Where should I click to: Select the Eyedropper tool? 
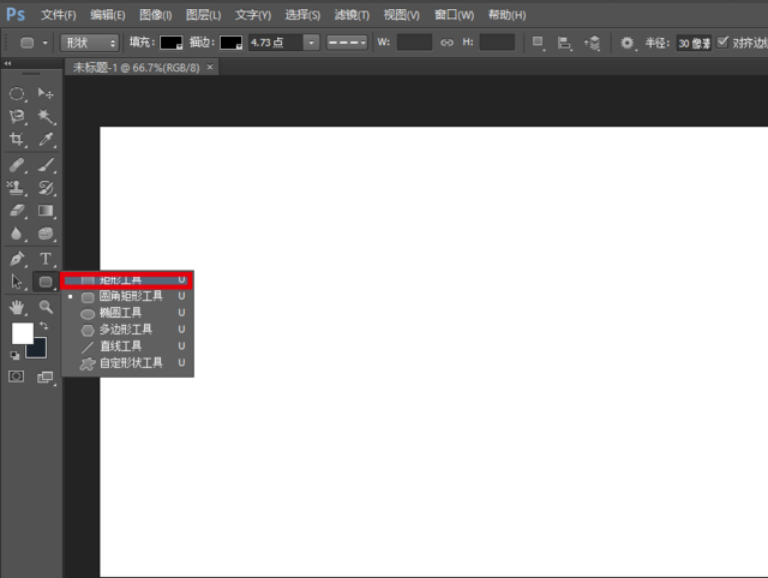(x=46, y=139)
